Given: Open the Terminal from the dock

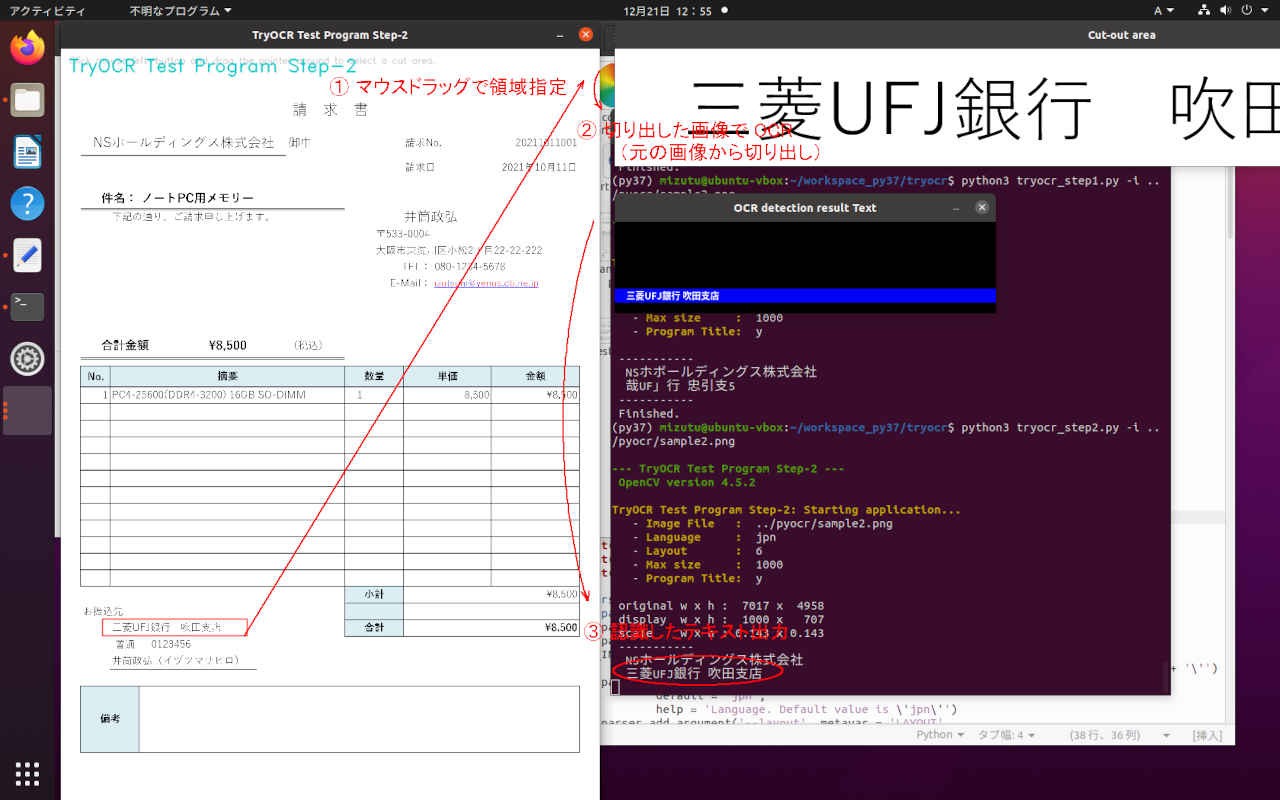Looking at the screenshot, I should click(x=27, y=306).
